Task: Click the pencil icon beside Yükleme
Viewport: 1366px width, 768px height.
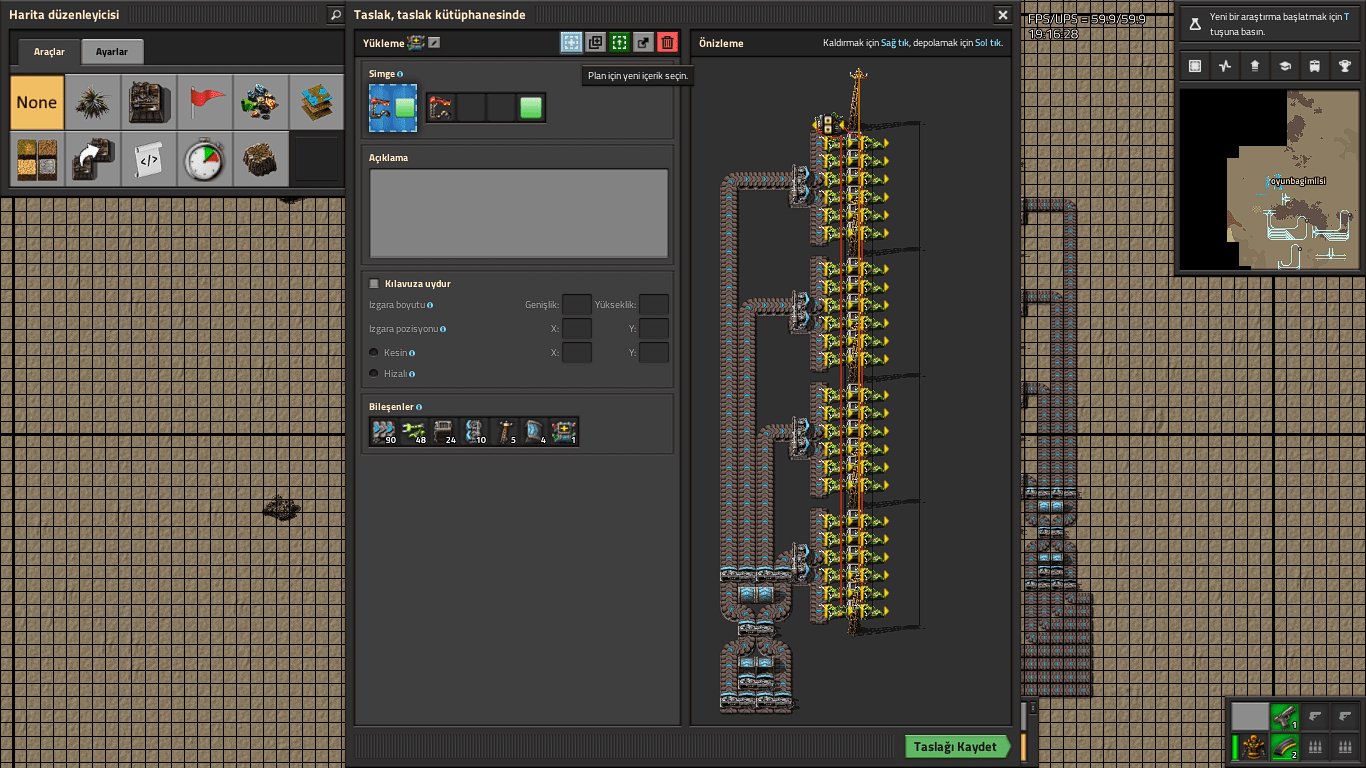Action: (434, 43)
